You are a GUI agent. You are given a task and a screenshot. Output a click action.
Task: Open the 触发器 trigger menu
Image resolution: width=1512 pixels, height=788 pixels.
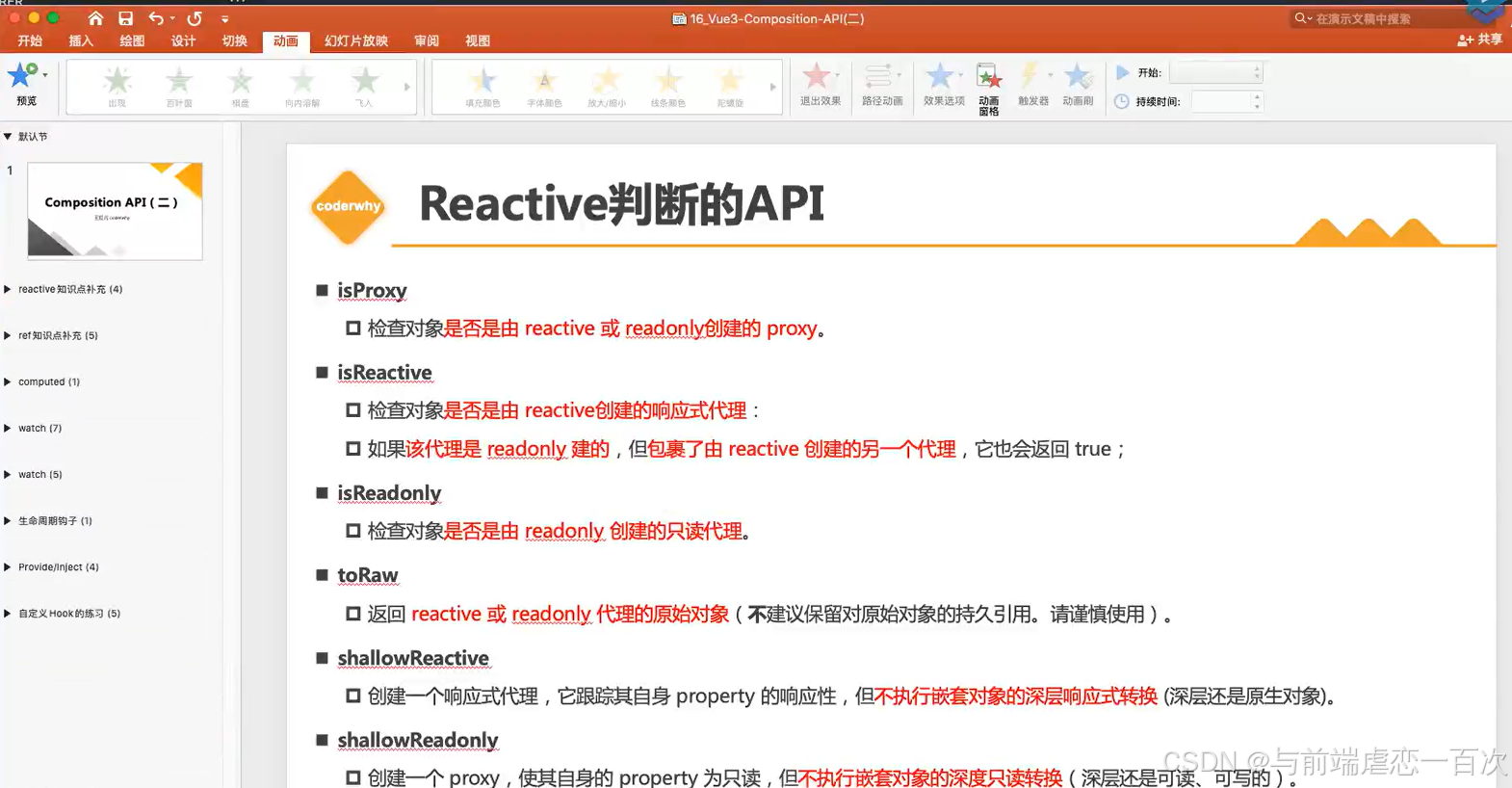[1033, 84]
